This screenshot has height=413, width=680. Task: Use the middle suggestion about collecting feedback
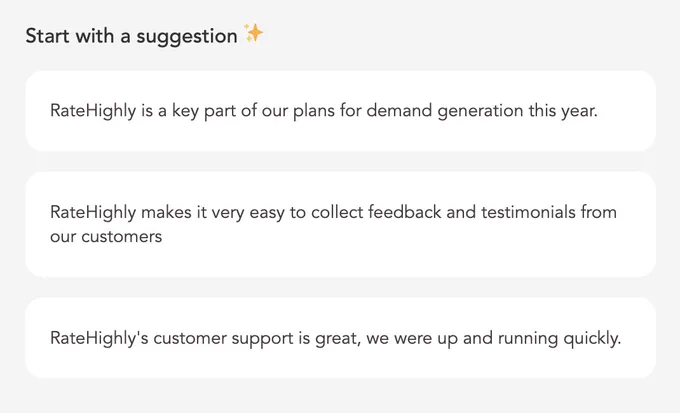[340, 224]
